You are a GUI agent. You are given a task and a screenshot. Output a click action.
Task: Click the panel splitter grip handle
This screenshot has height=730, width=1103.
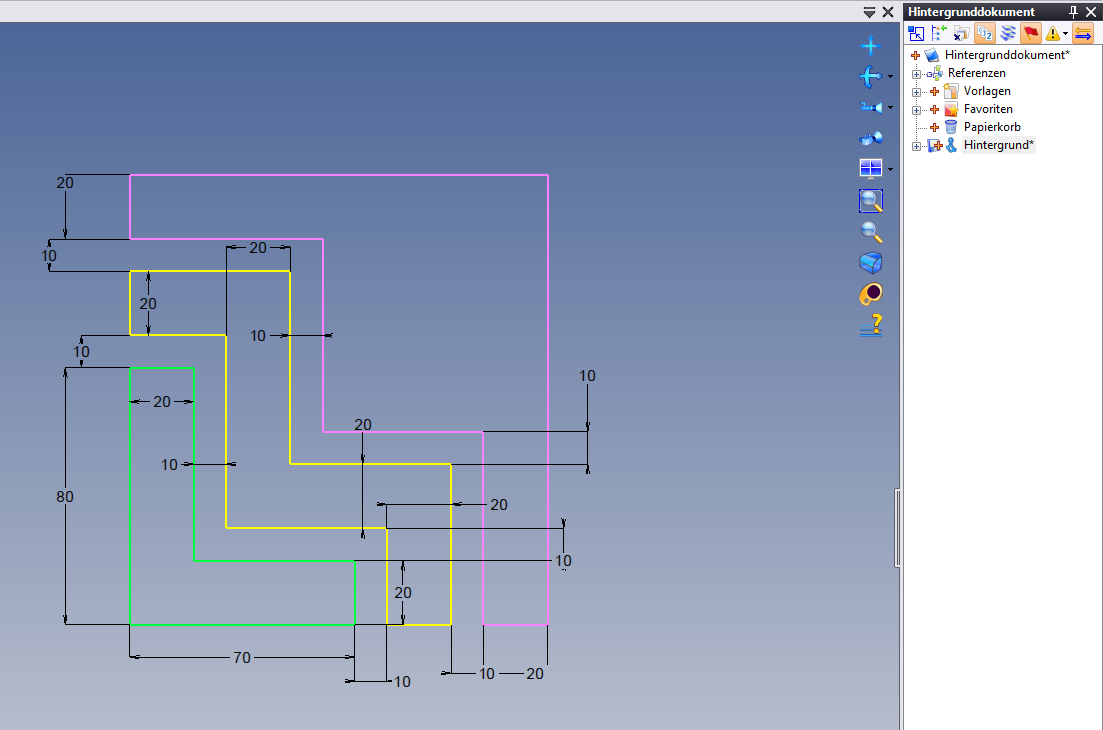click(898, 527)
